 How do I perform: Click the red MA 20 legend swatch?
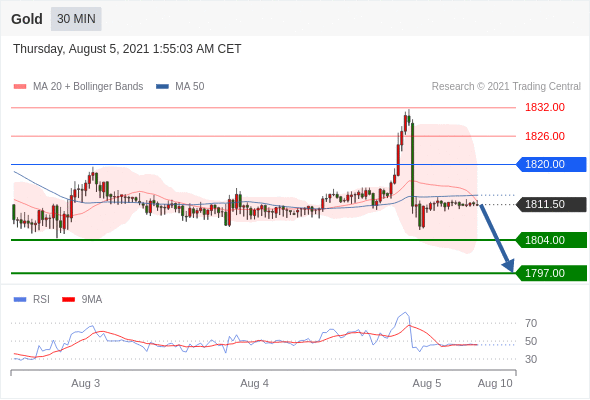coord(20,87)
